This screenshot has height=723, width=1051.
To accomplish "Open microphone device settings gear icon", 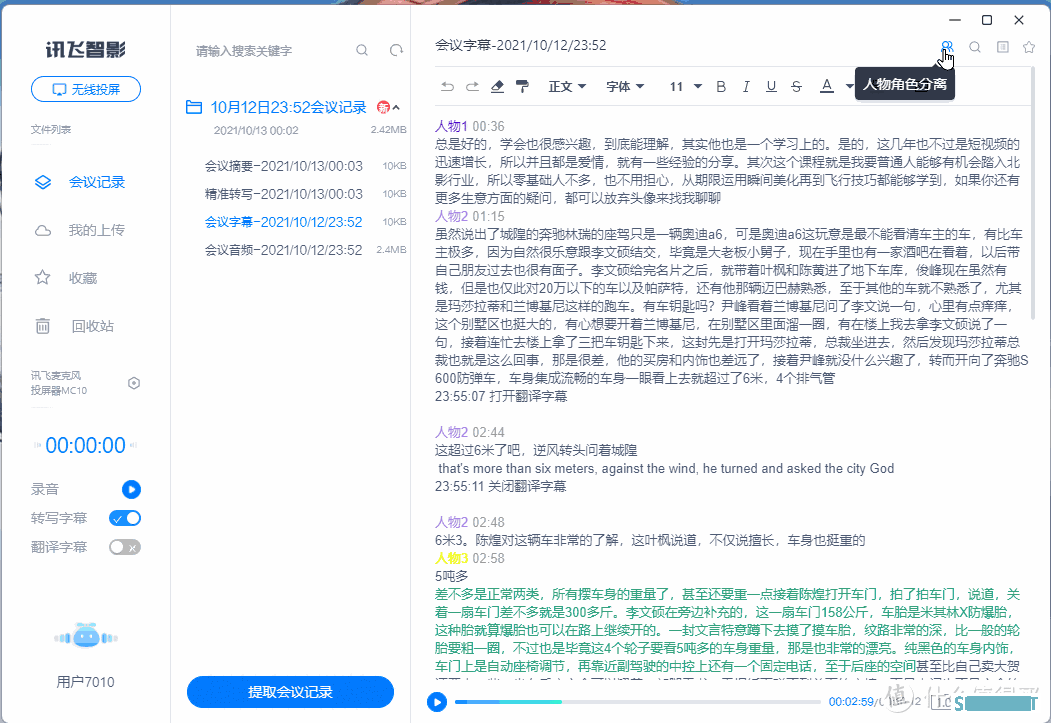I will click(134, 383).
